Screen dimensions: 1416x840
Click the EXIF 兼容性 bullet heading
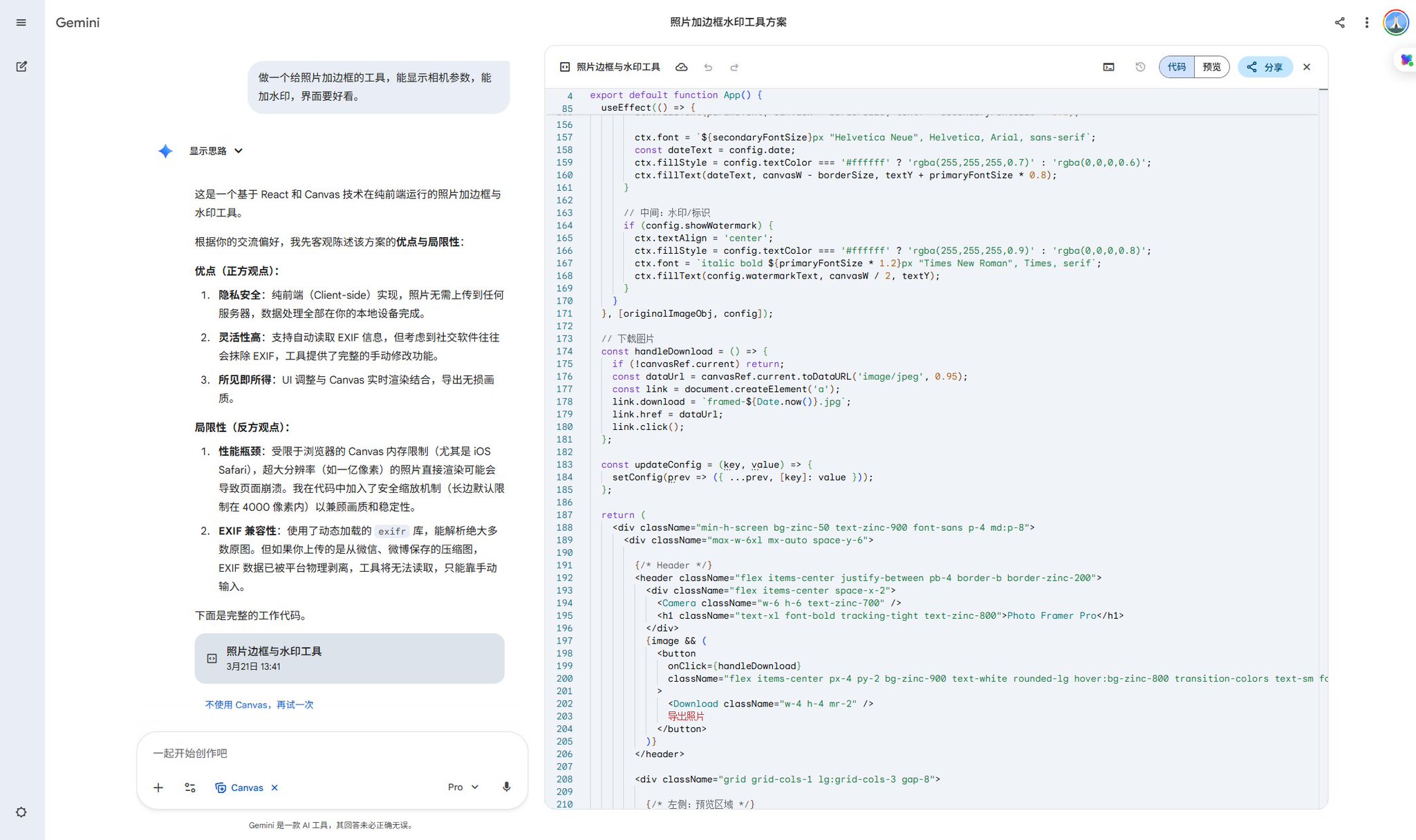pos(247,531)
